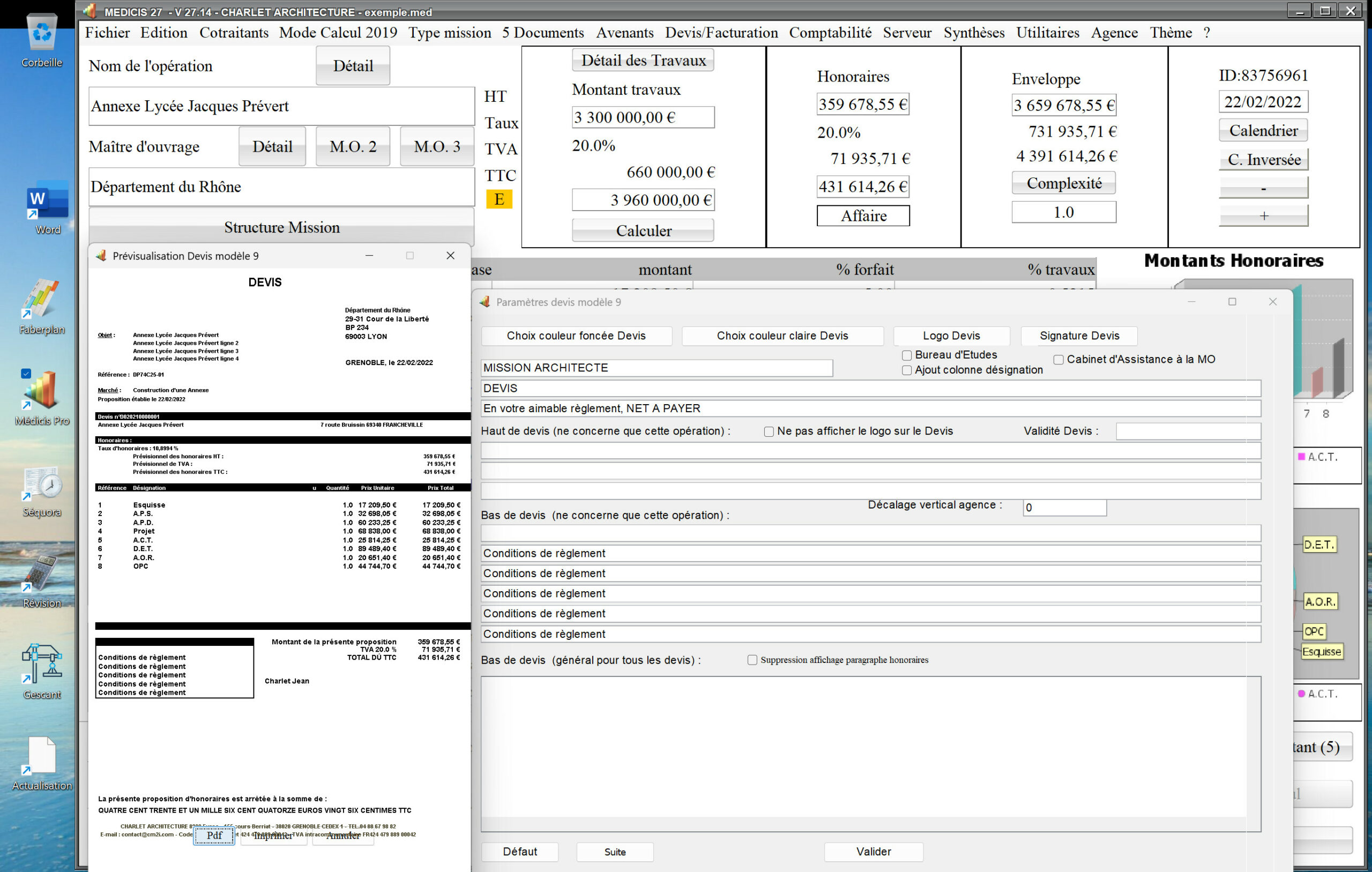Screen dimensions: 1372x872
Task: Open the Actualisation desktop shortcut
Action: tap(41, 756)
